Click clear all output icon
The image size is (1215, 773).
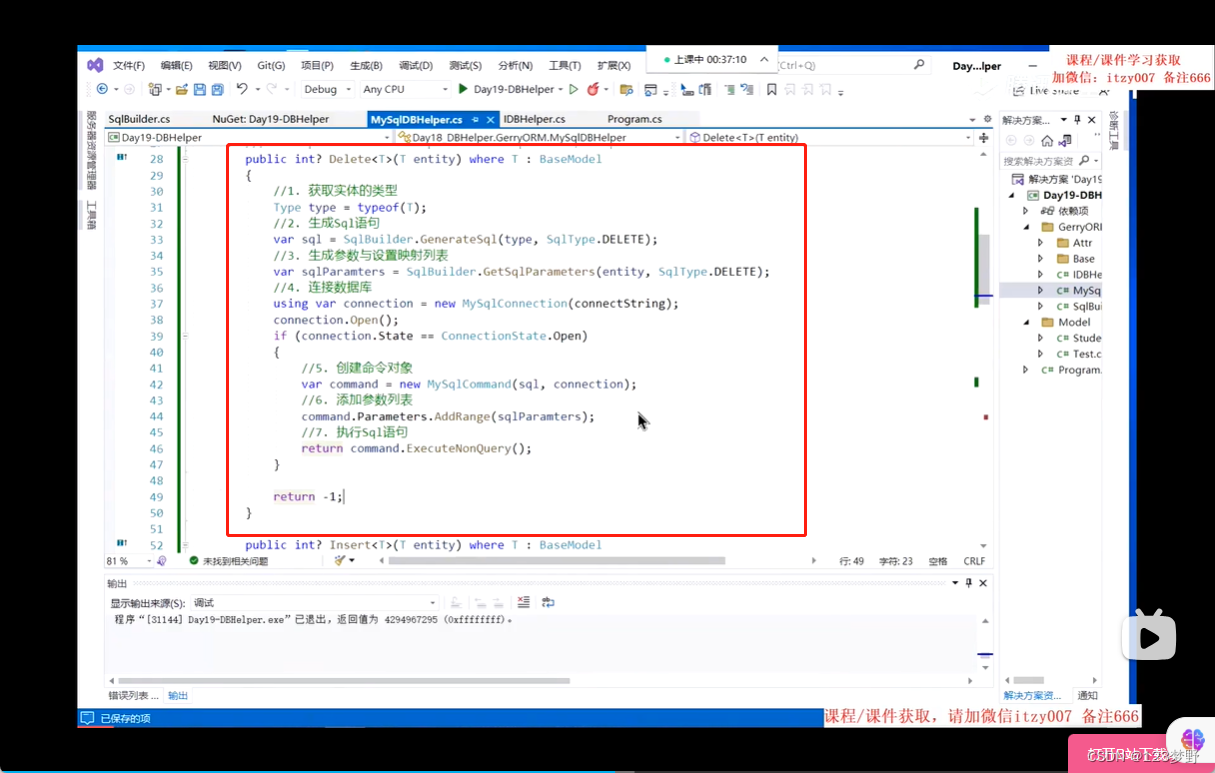(x=524, y=602)
